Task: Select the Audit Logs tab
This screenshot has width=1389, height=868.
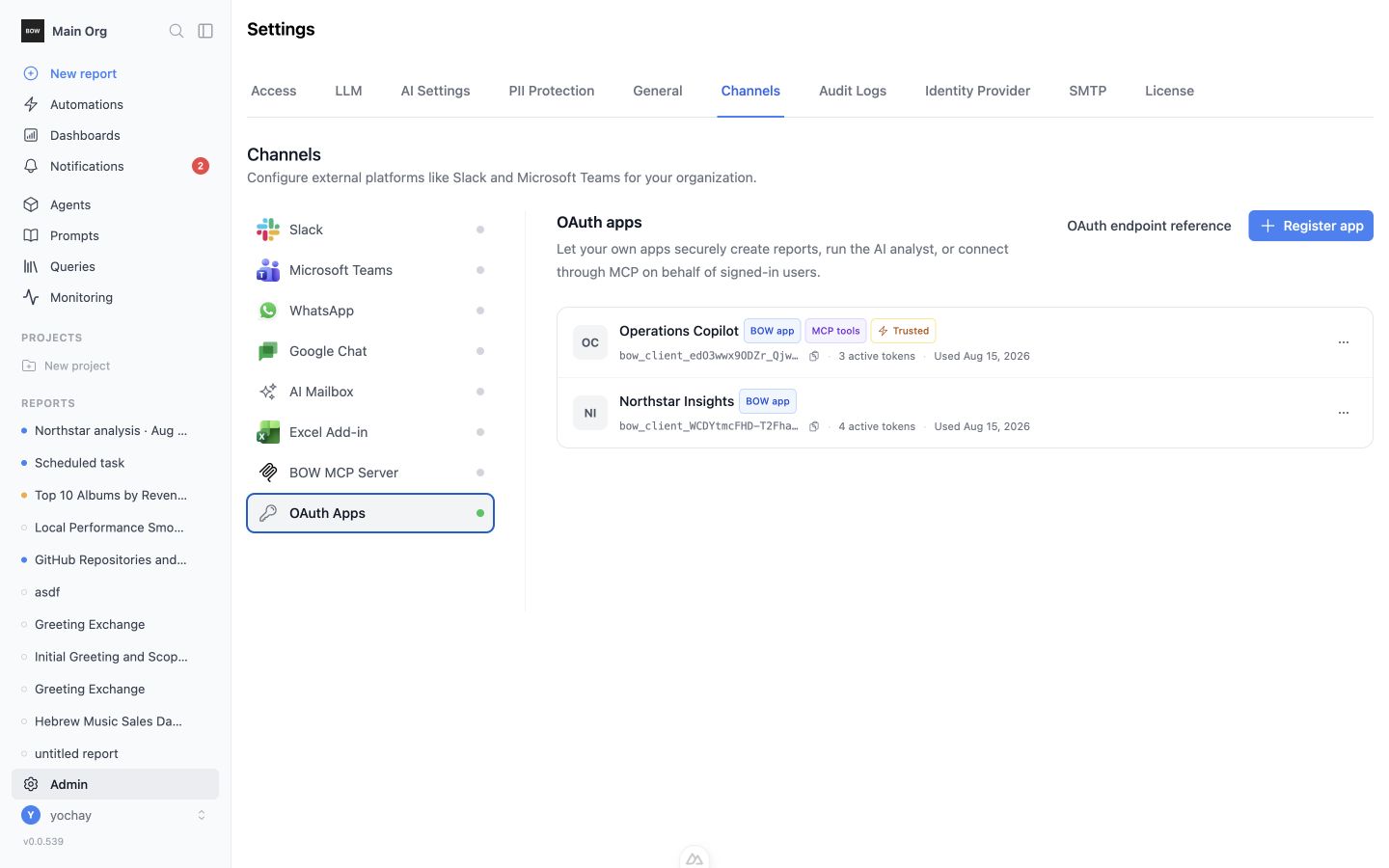Action: pos(853,91)
